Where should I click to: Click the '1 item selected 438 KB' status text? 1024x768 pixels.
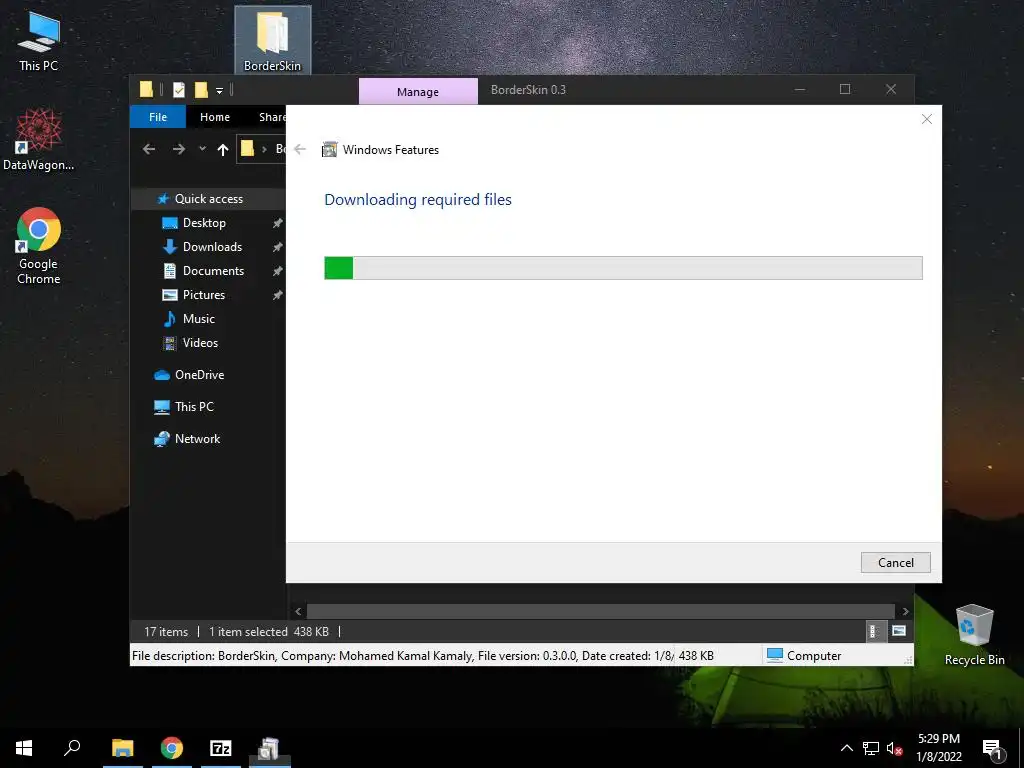click(269, 632)
